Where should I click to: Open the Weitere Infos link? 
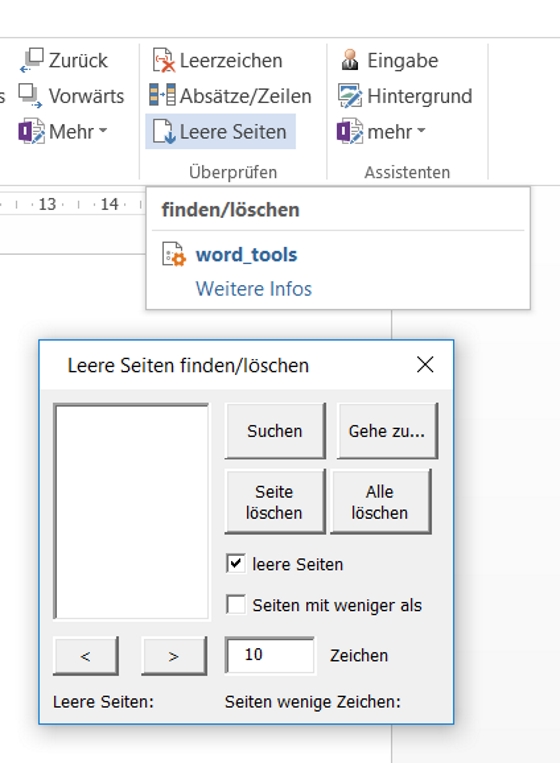pyautogui.click(x=253, y=289)
